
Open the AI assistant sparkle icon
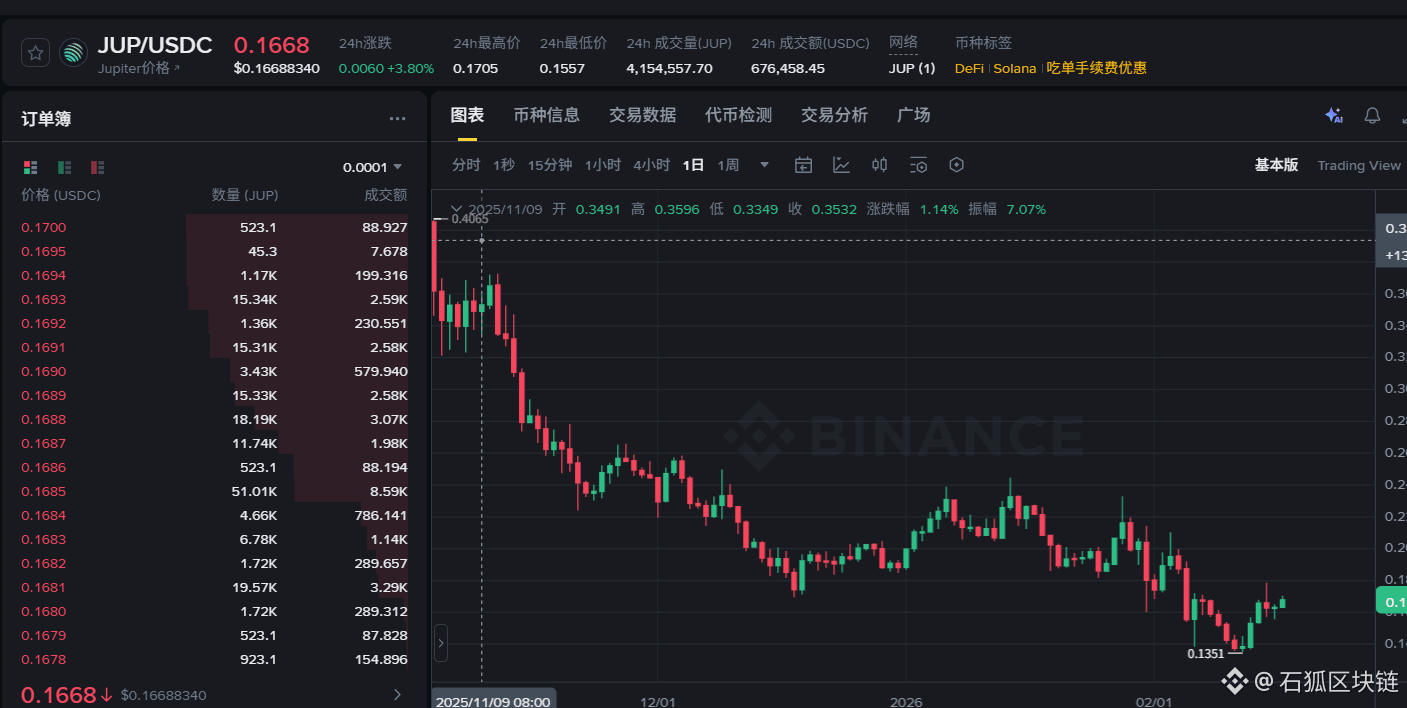[1333, 115]
